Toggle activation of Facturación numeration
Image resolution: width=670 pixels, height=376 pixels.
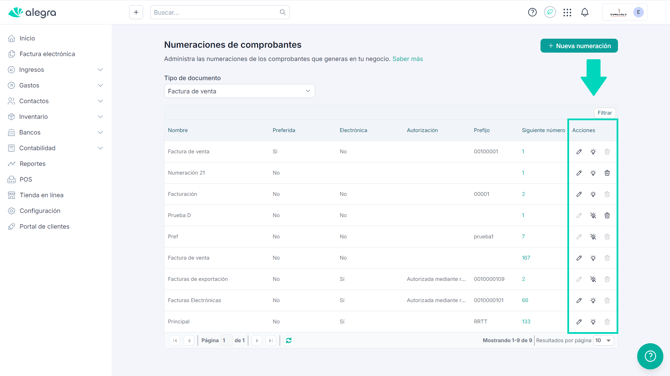pyautogui.click(x=593, y=194)
